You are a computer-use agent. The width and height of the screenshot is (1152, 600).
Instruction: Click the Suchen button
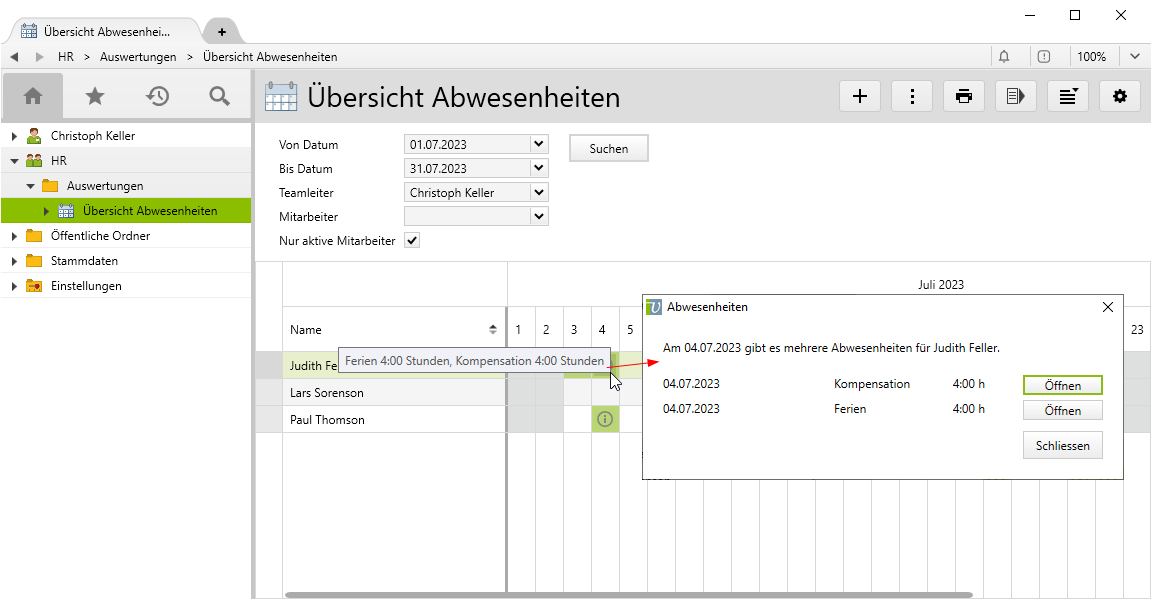pyautogui.click(x=608, y=149)
